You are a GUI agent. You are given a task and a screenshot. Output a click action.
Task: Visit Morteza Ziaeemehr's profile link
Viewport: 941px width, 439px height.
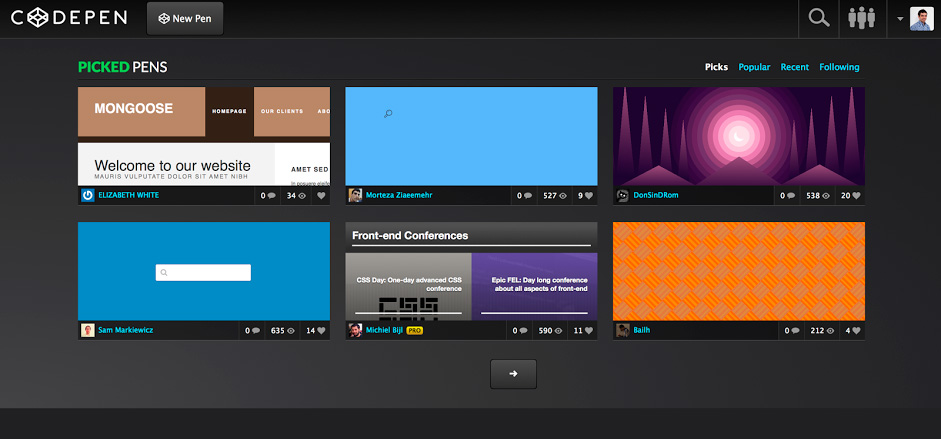398,196
